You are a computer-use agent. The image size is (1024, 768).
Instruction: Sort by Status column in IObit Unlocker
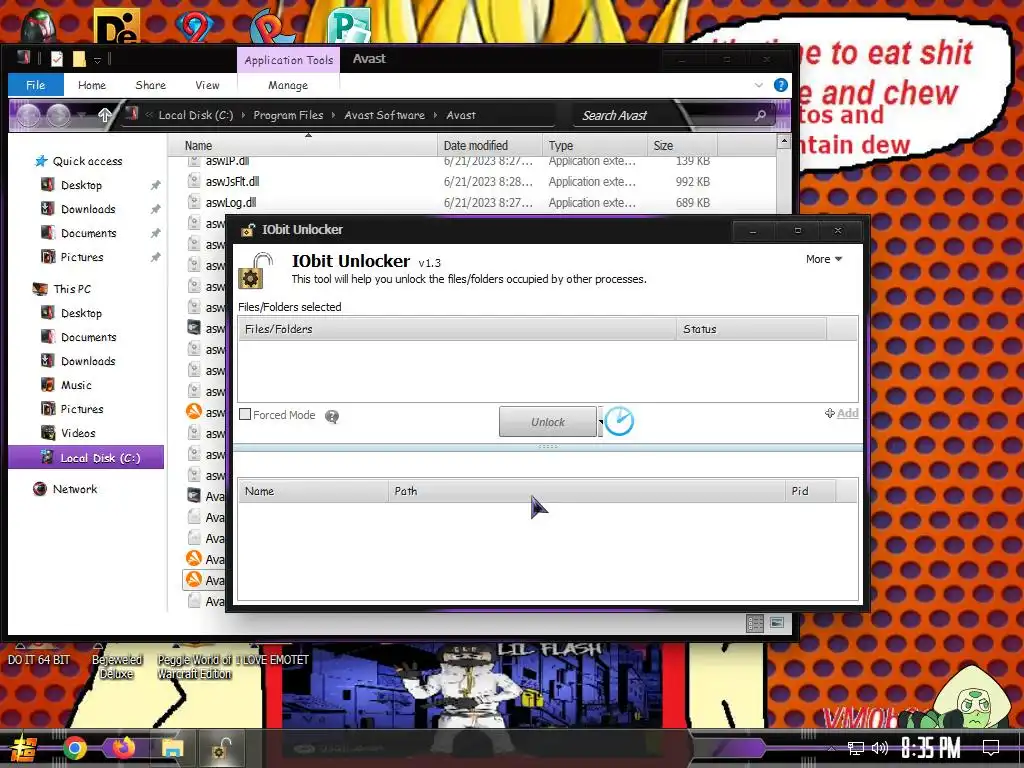coord(751,329)
